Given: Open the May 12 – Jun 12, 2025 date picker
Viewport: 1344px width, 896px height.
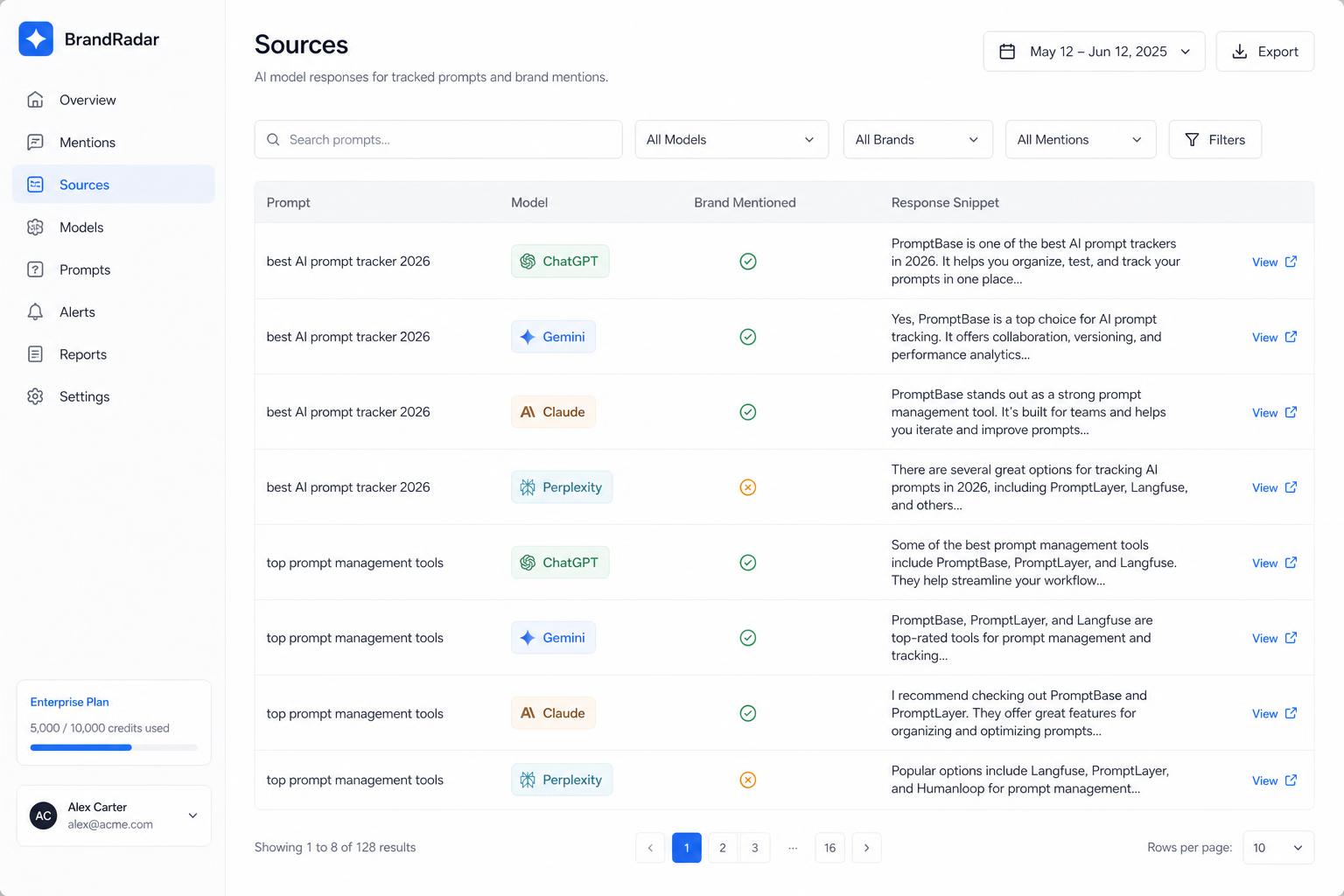Looking at the screenshot, I should [1094, 52].
